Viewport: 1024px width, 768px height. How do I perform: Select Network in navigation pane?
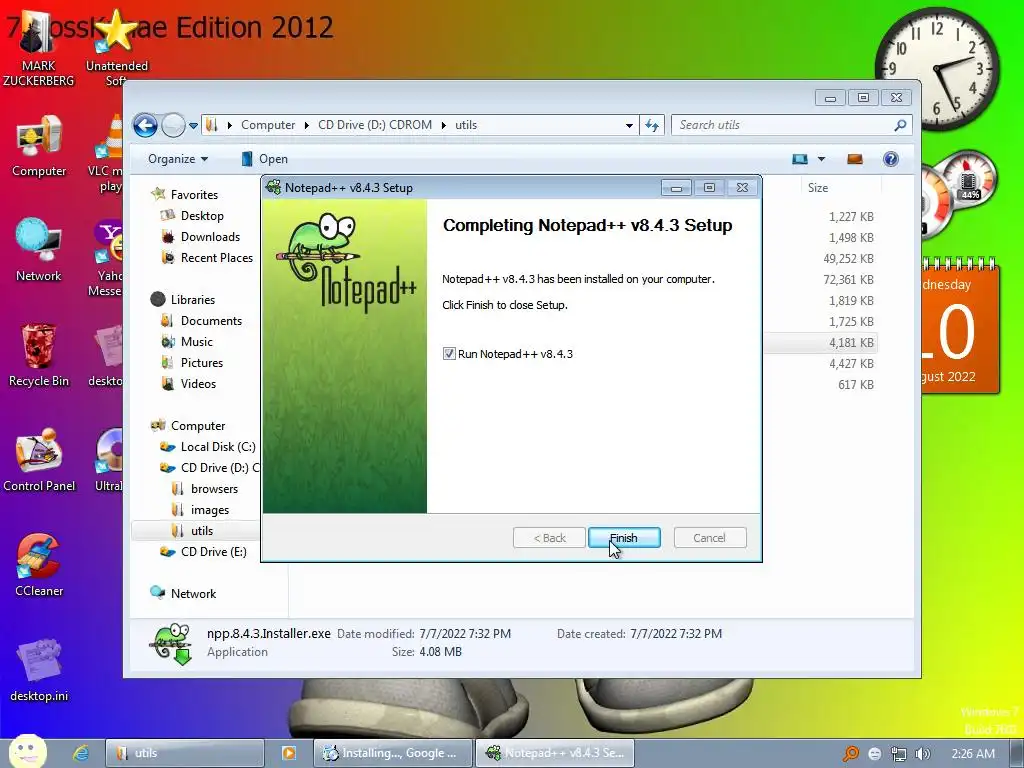[x=193, y=593]
